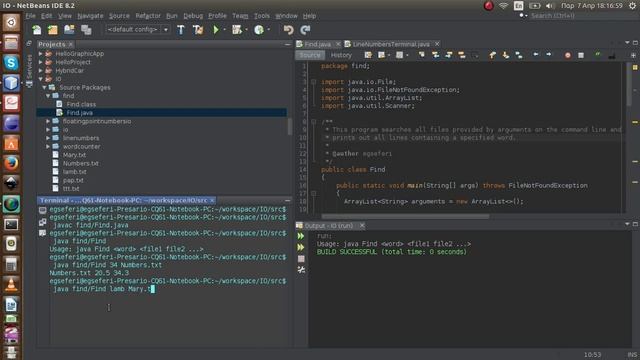Click the editor toolbar left arrow icon
This screenshot has width=640, height=360.
(x=536, y=55)
